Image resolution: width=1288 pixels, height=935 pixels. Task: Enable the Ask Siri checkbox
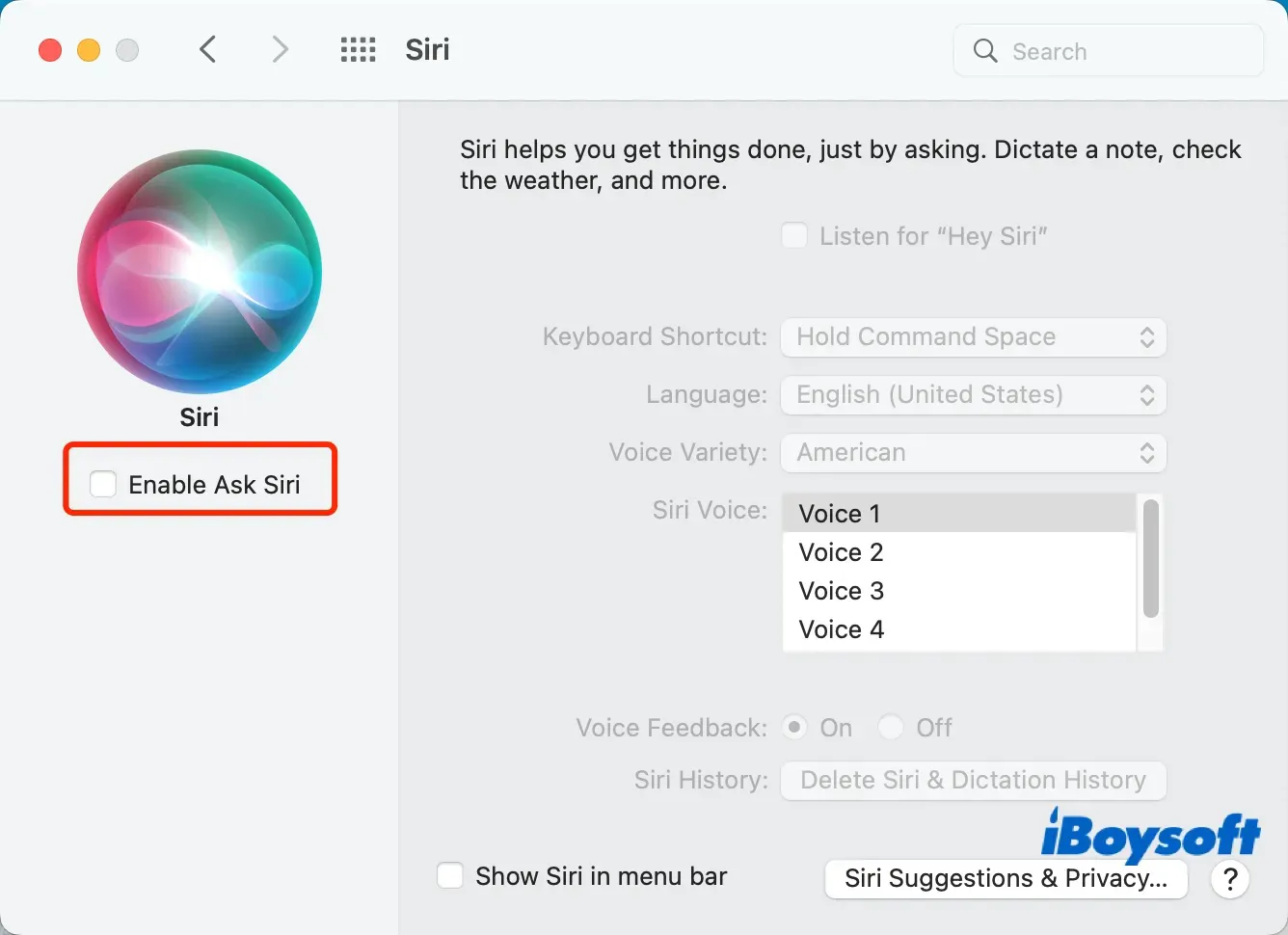tap(103, 484)
